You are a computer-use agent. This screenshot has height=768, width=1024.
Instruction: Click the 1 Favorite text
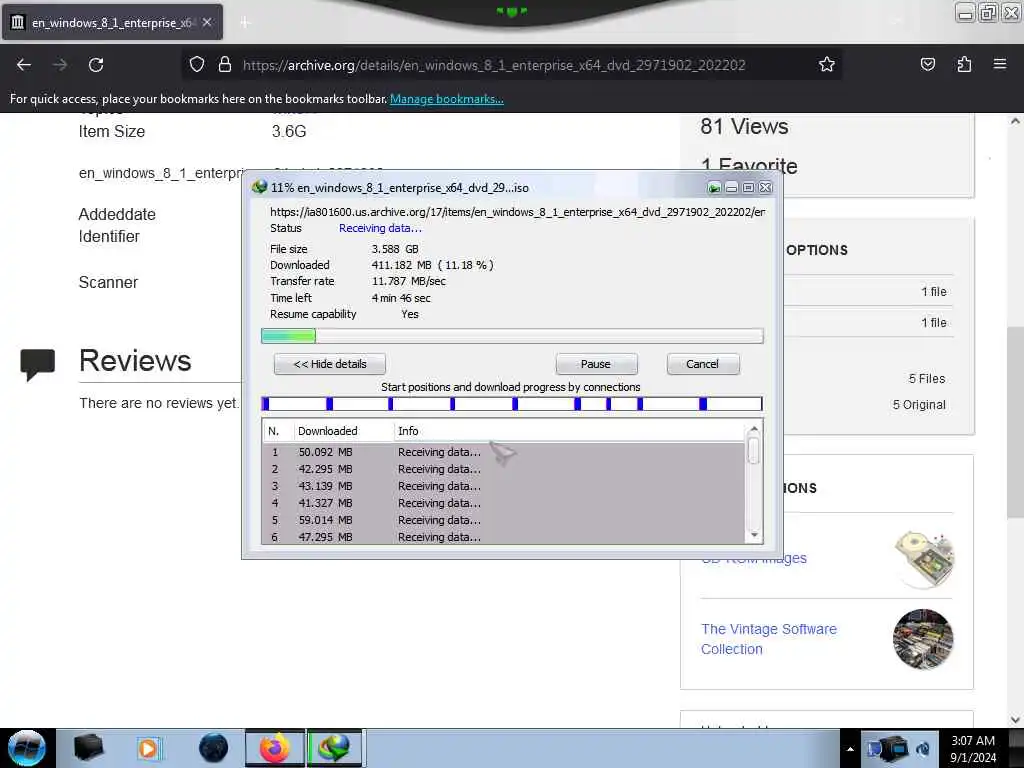click(x=749, y=166)
